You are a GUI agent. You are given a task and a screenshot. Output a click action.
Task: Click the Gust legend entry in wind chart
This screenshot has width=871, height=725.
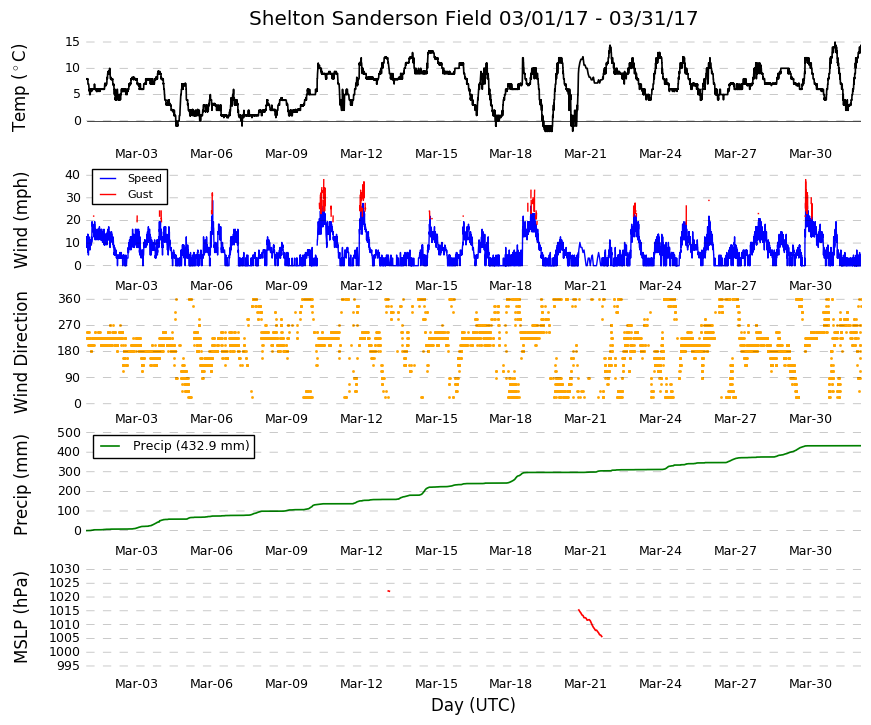click(140, 194)
